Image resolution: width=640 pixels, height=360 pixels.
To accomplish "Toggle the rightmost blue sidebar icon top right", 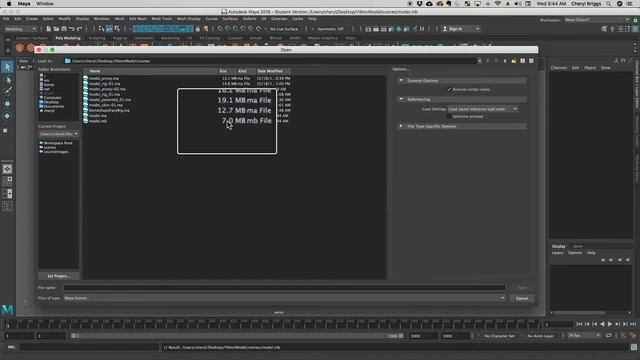I will click(x=636, y=29).
